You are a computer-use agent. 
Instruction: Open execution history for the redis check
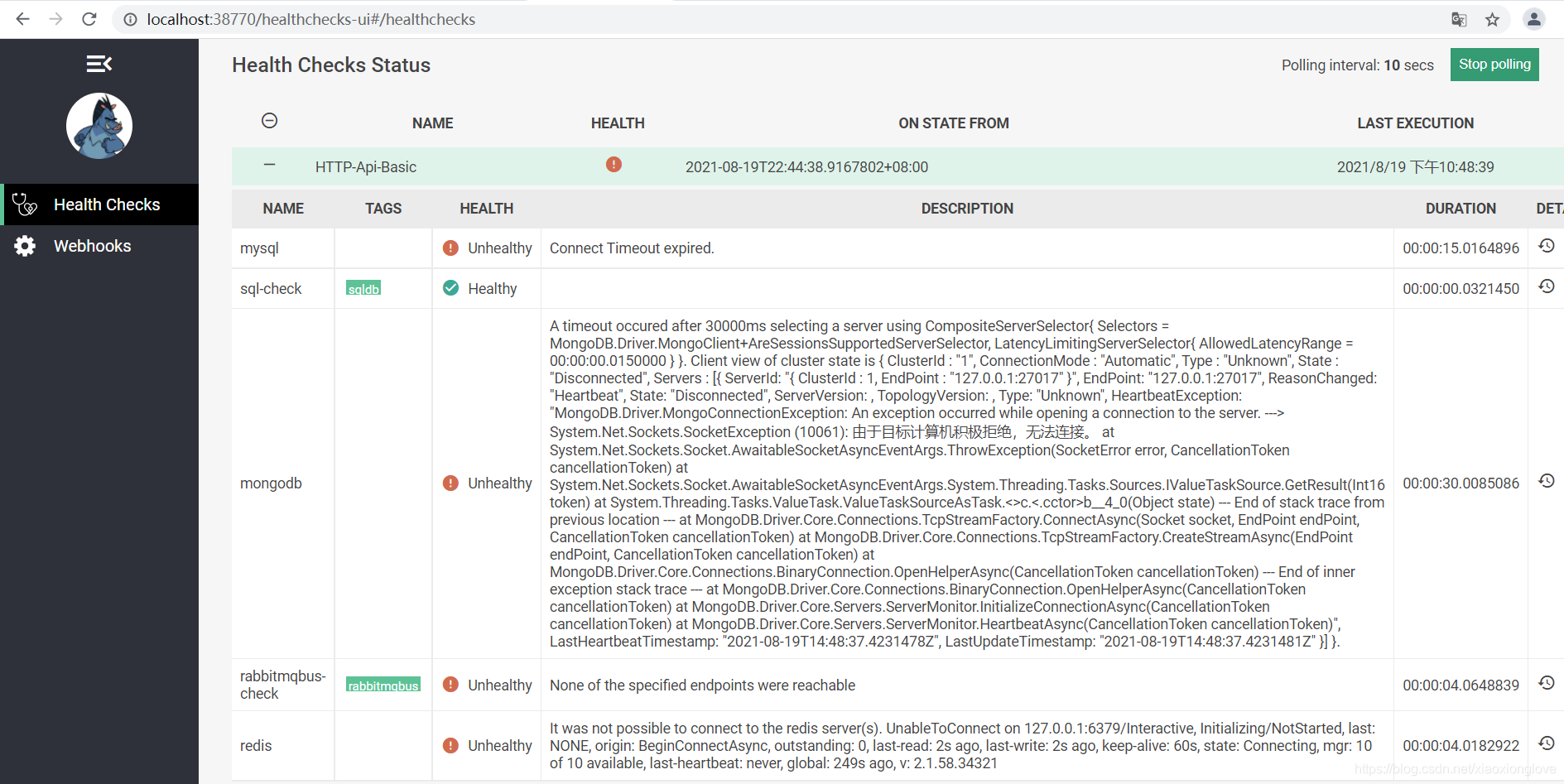1547,744
